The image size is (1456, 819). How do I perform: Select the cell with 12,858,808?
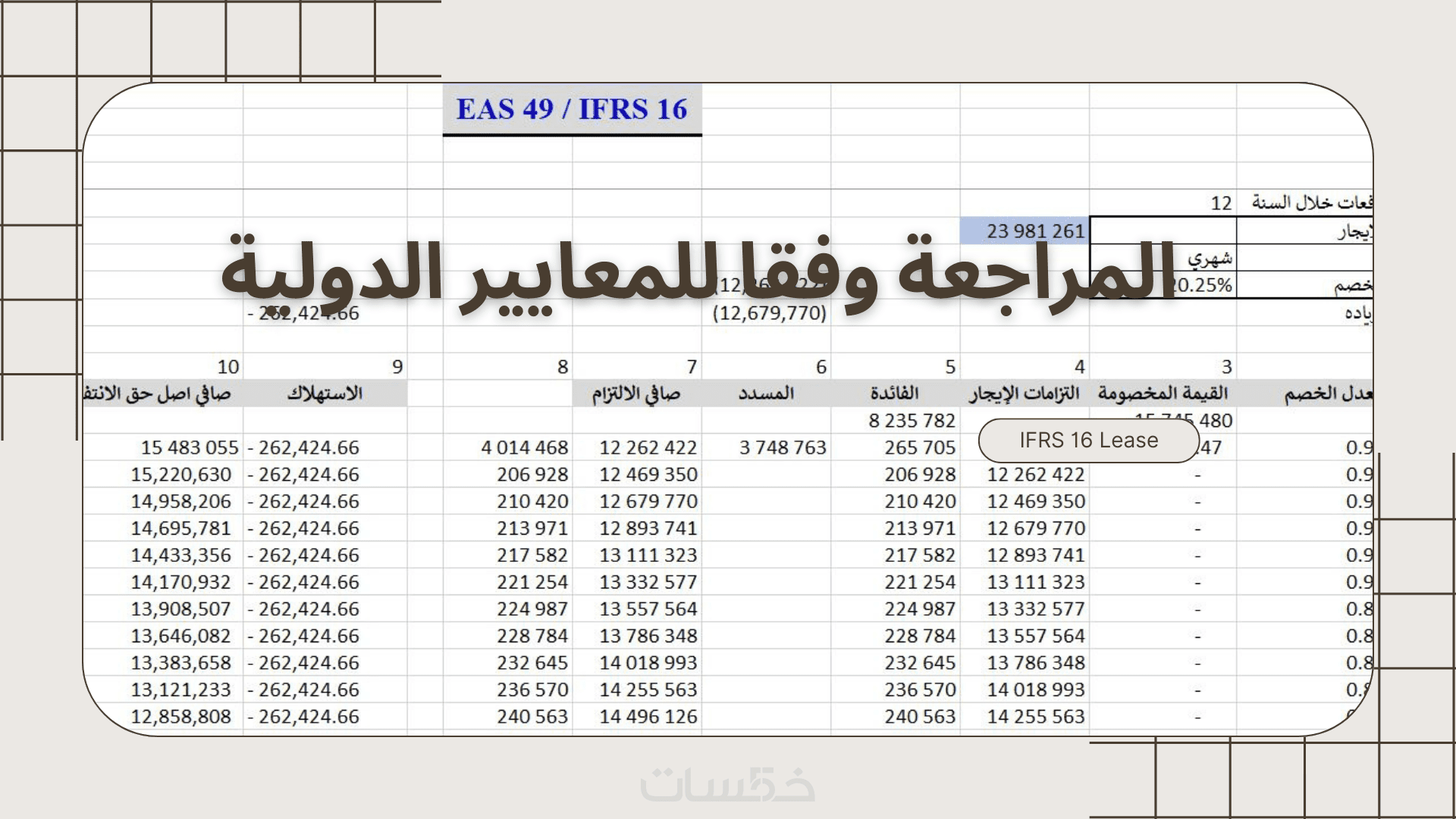tap(180, 717)
